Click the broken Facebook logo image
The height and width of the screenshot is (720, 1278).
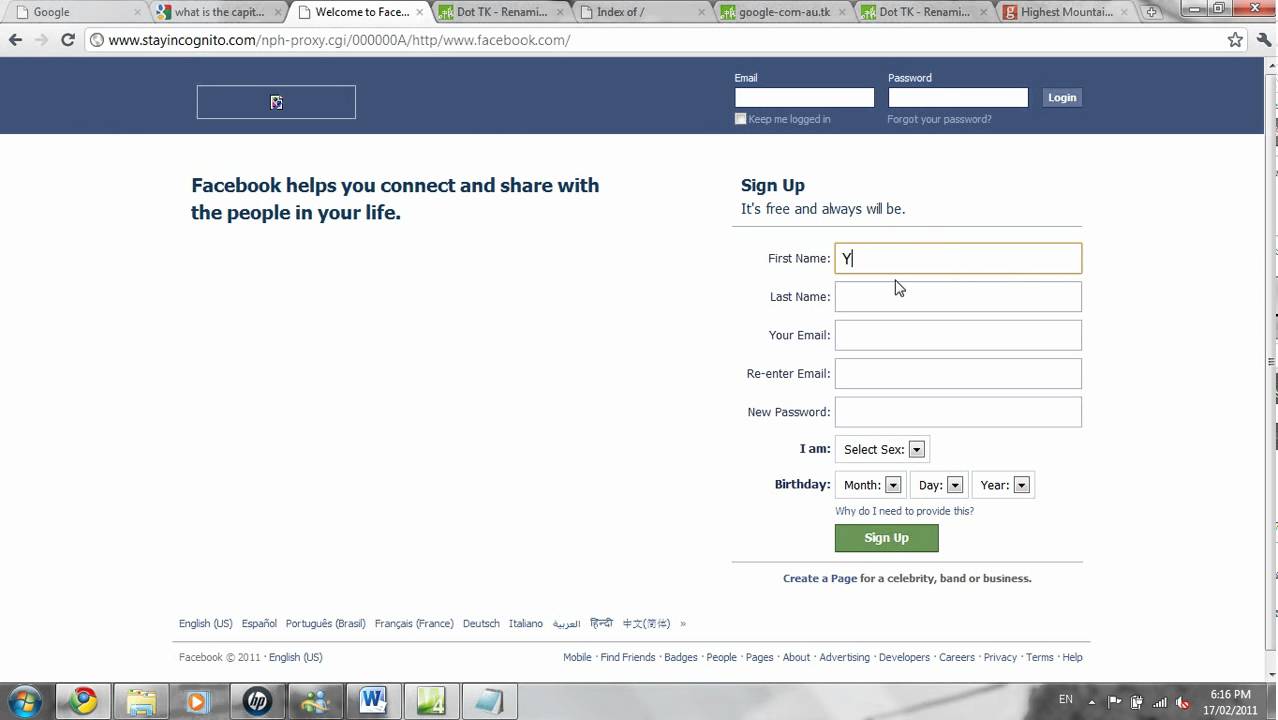pos(276,102)
